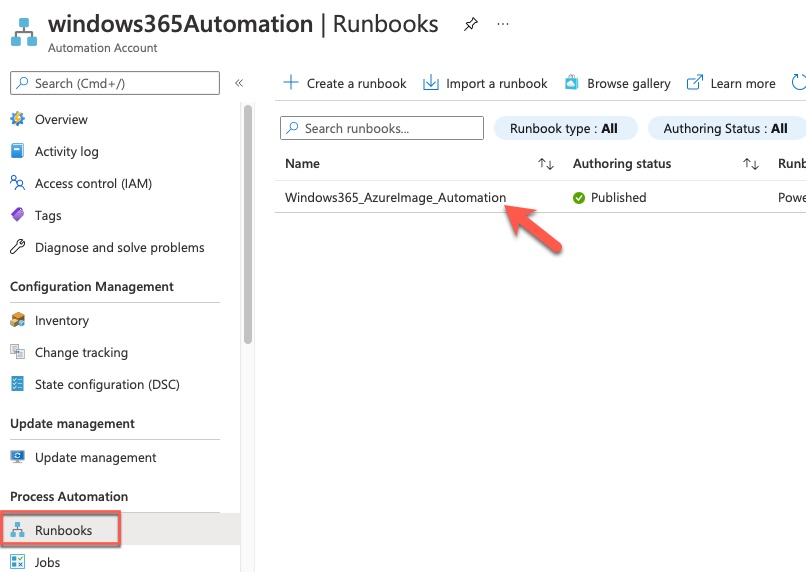Click the green Published check icon
This screenshot has height=572, width=806.
579,198
